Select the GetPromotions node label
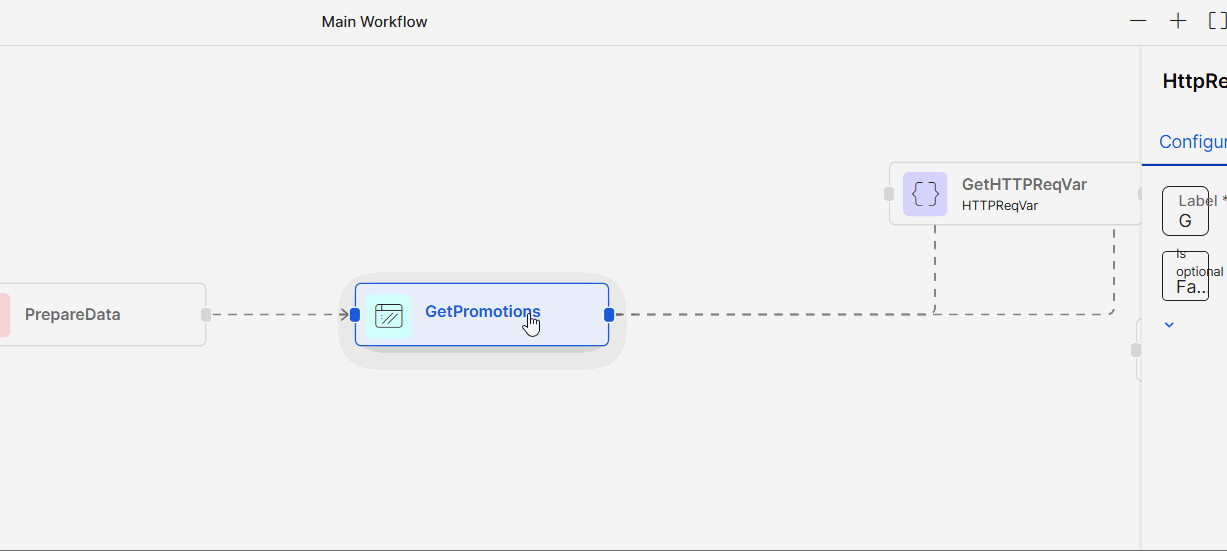The image size is (1227, 551). (482, 312)
